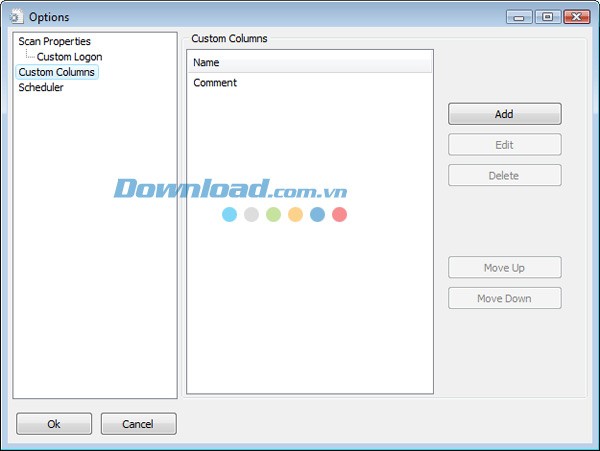Image resolution: width=600 pixels, height=451 pixels.
Task: Select the Comment row in list
Action: coord(310,83)
